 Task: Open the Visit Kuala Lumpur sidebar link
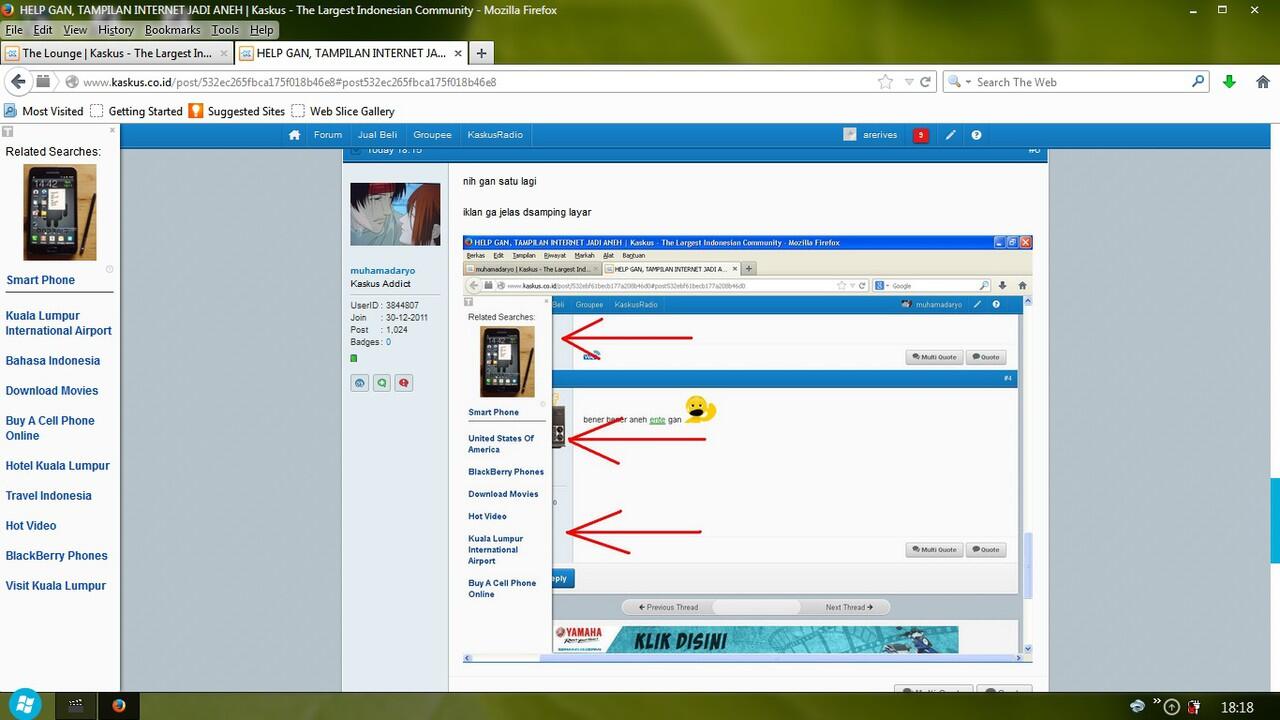pos(56,586)
